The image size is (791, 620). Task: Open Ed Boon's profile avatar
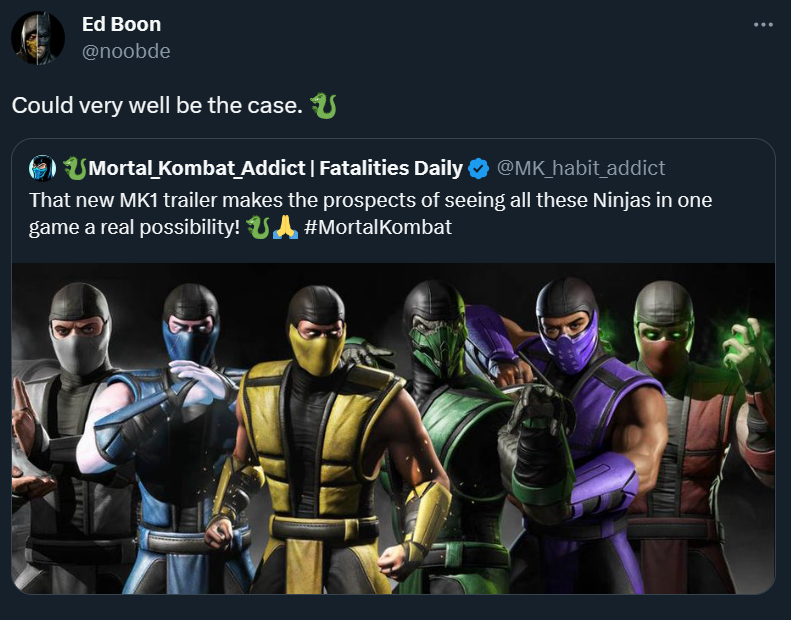click(x=38, y=39)
